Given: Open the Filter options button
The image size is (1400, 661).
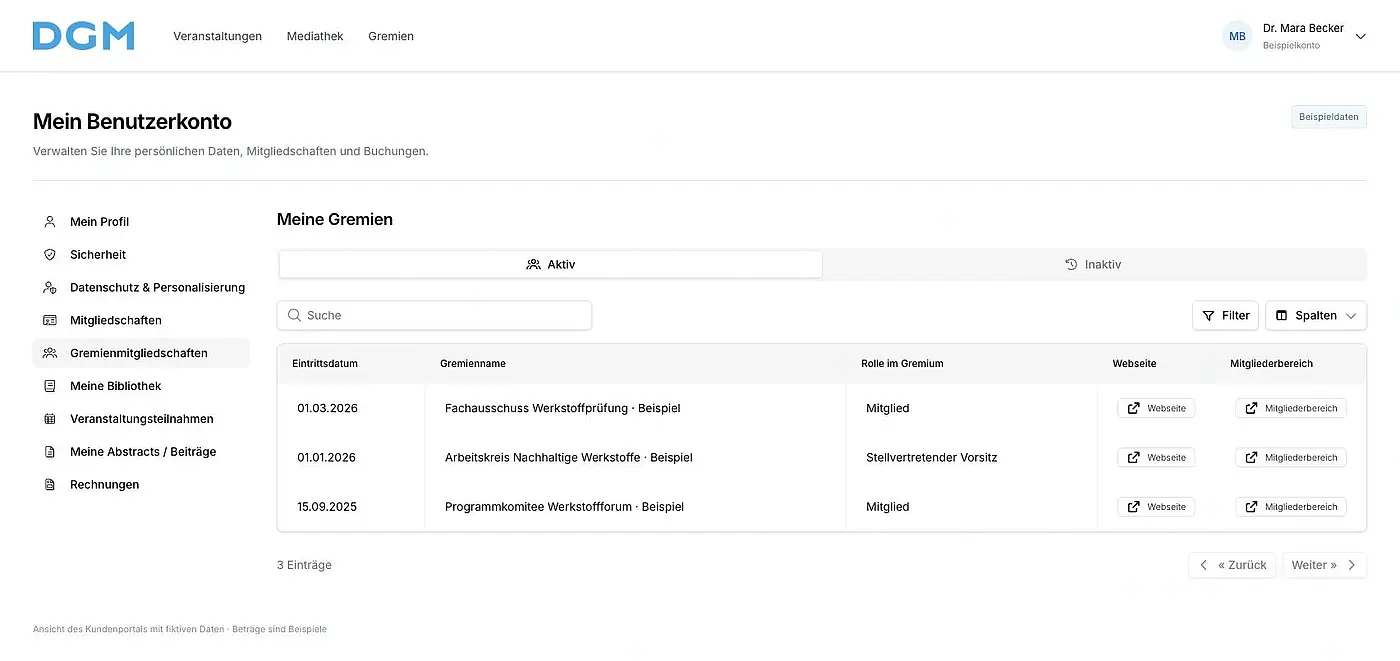Looking at the screenshot, I should click(1225, 315).
